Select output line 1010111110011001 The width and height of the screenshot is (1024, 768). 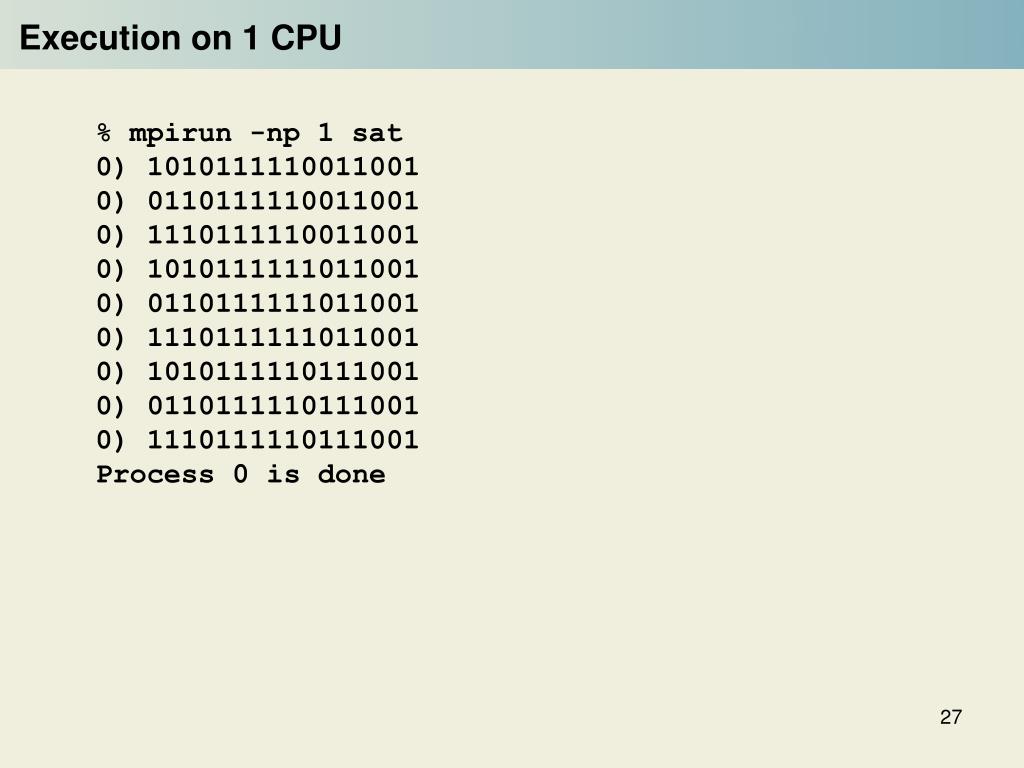[257, 167]
